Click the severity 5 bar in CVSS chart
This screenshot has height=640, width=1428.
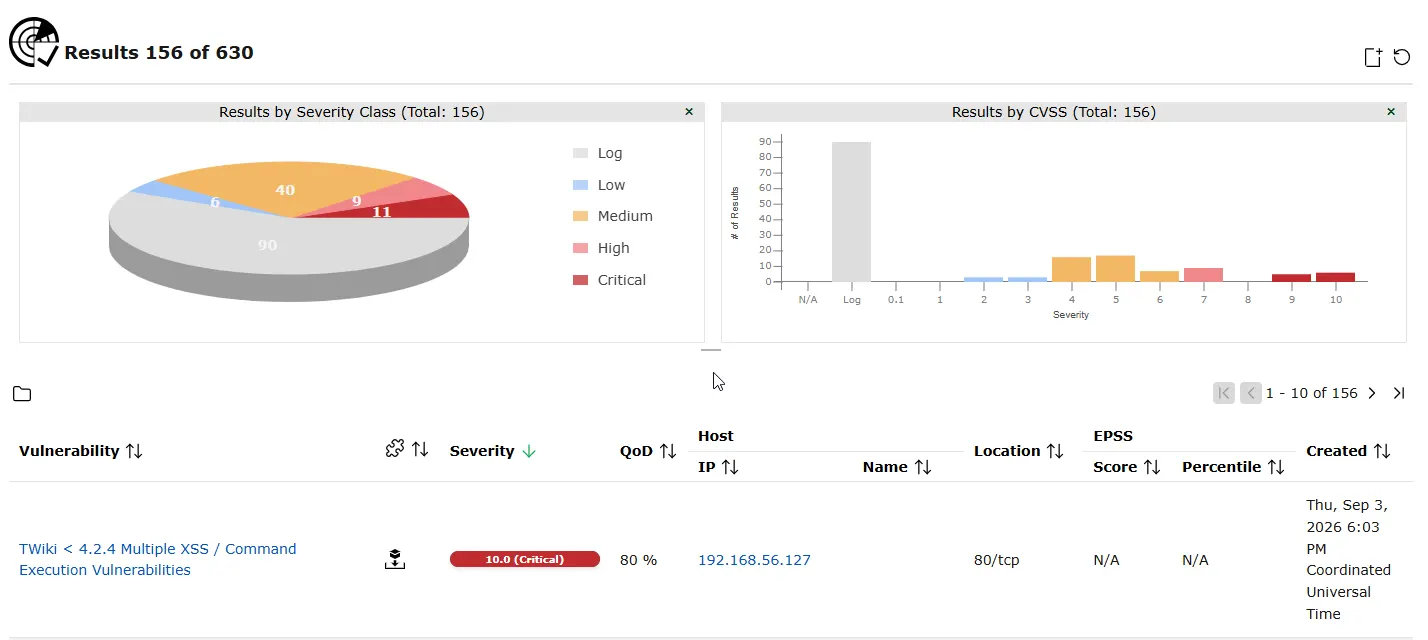[x=1115, y=268]
